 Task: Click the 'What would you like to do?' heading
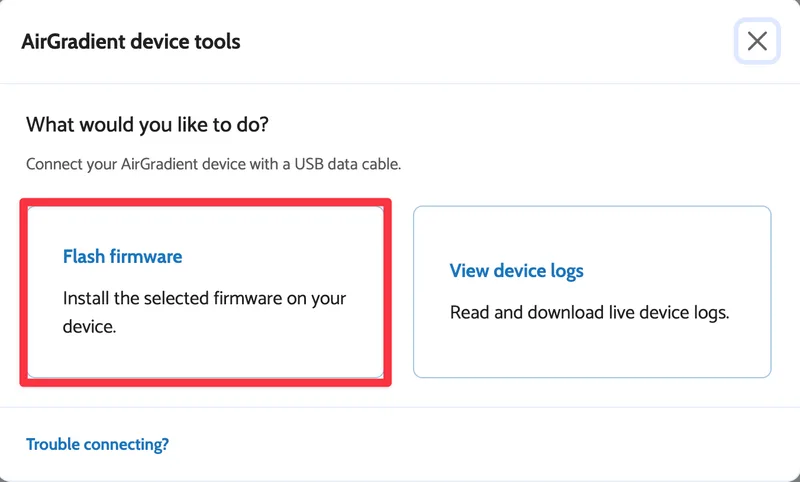pyautogui.click(x=147, y=124)
